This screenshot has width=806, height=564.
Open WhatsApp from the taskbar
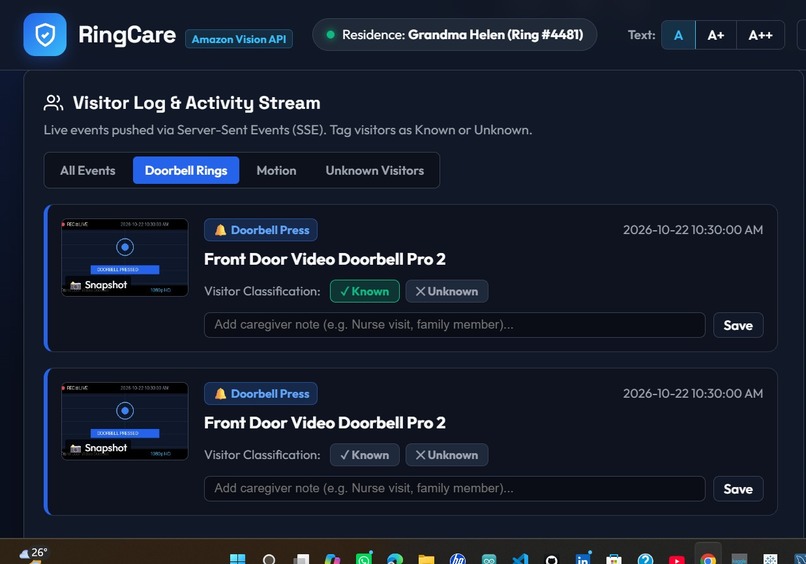pyautogui.click(x=364, y=558)
